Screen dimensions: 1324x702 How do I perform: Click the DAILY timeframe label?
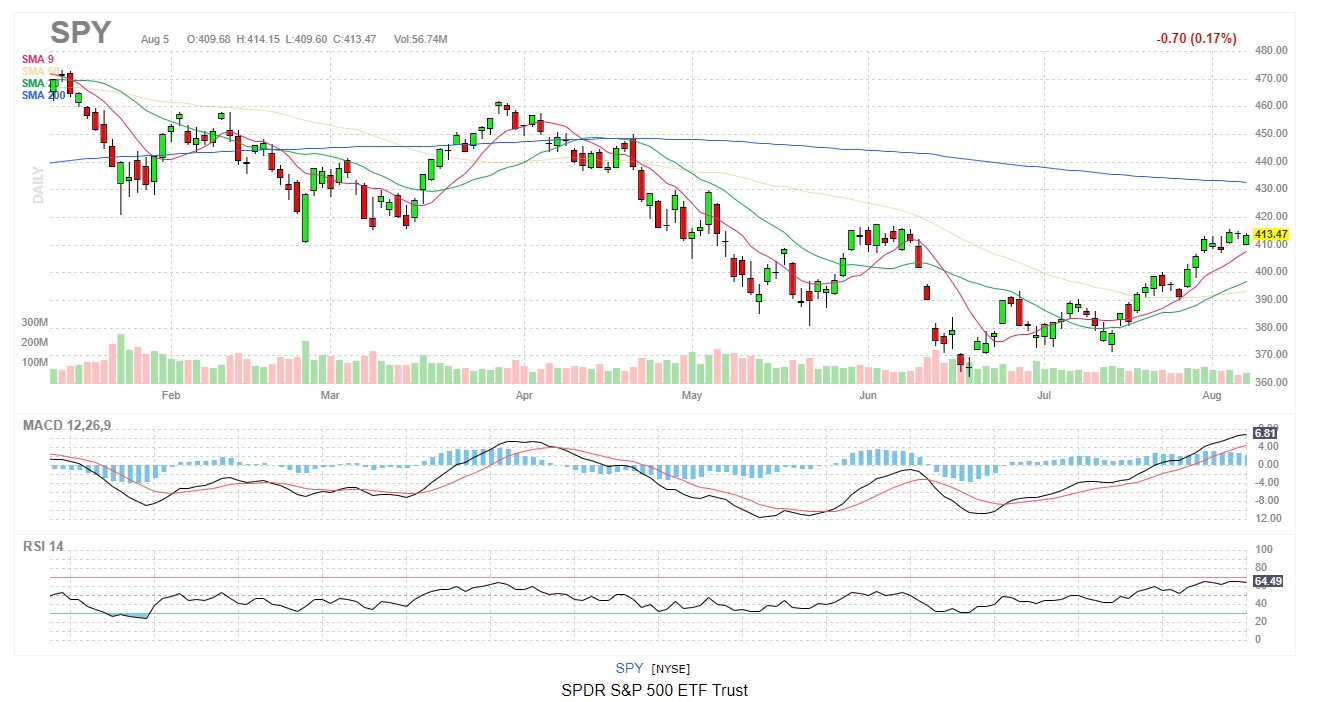tap(38, 185)
